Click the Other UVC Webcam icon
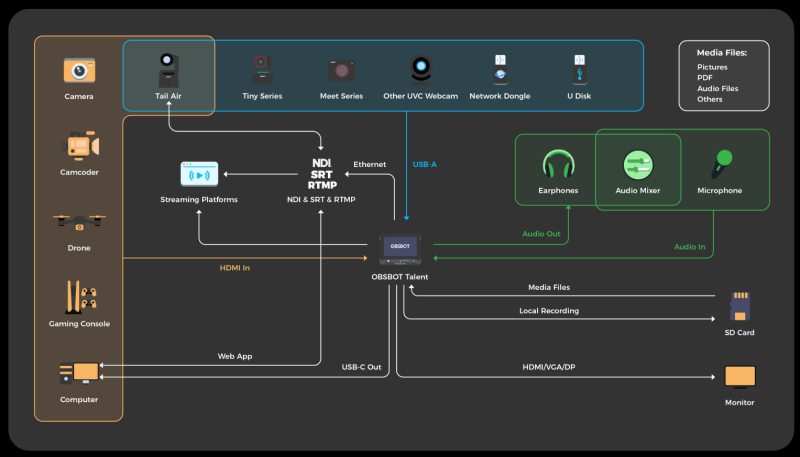This screenshot has width=800, height=457. pyautogui.click(x=421, y=70)
